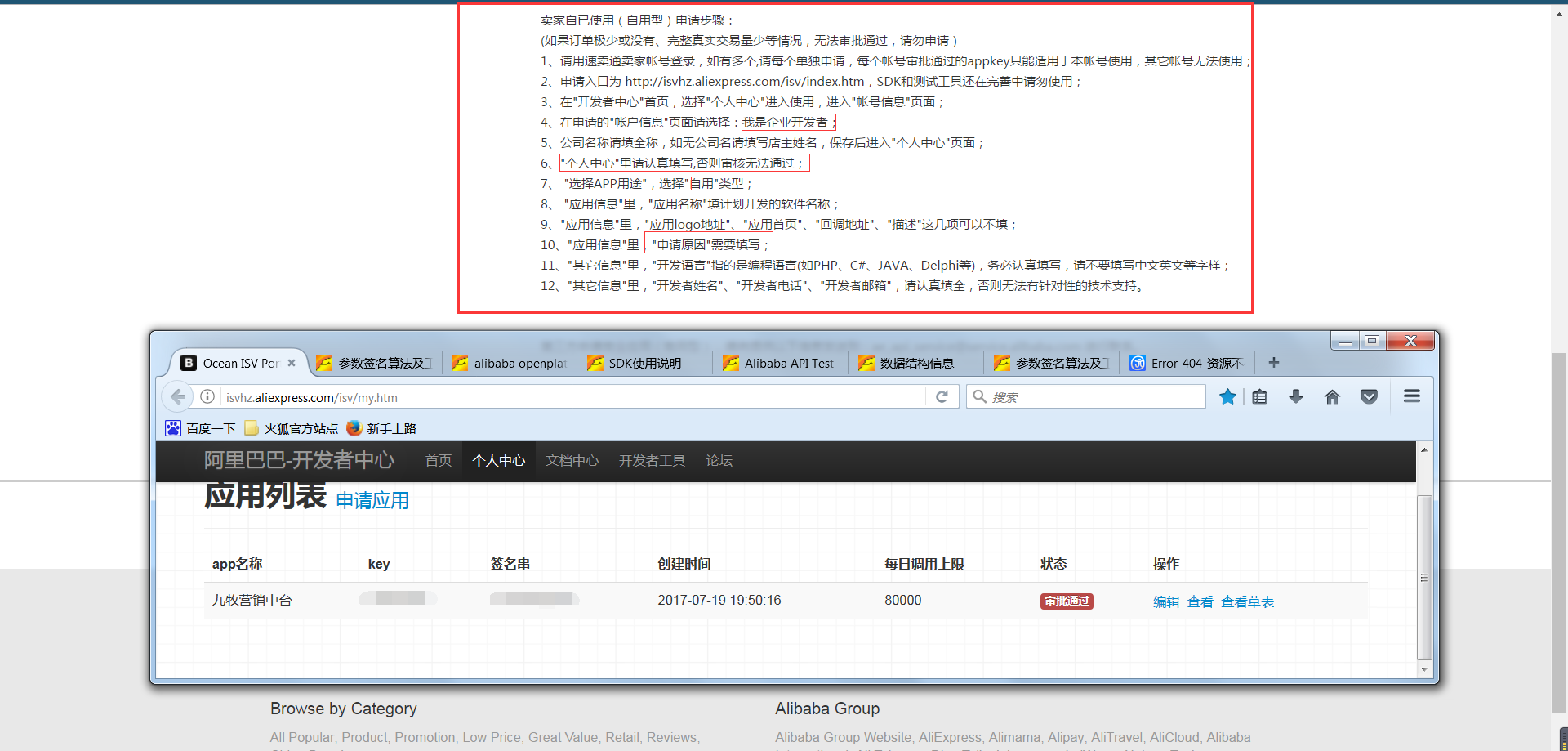Switch to the SDK使用说明 tab
The image size is (1568, 751).
point(645,363)
